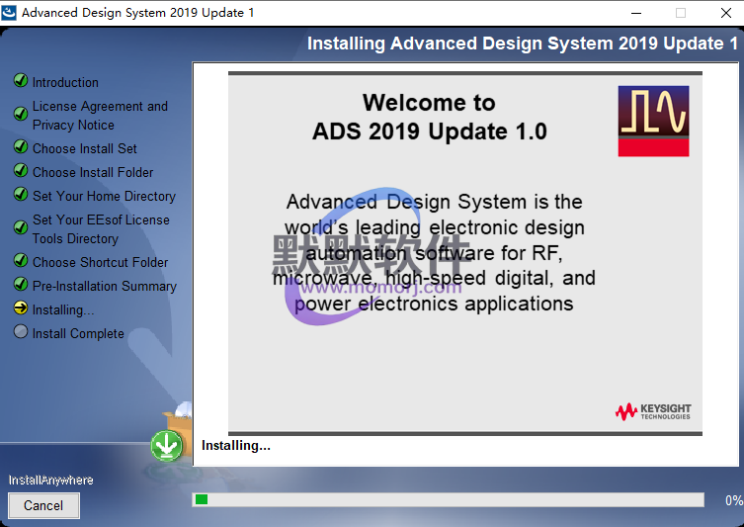Screen dimensions: 744x527
Task: Select the Choose Shortcut Folder step
Action: pos(100,262)
